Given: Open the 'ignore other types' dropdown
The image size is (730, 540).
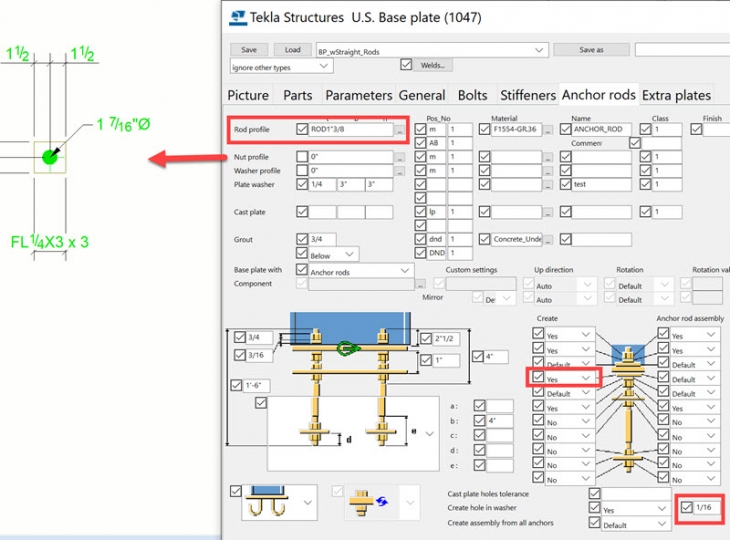Looking at the screenshot, I should pyautogui.click(x=324, y=67).
